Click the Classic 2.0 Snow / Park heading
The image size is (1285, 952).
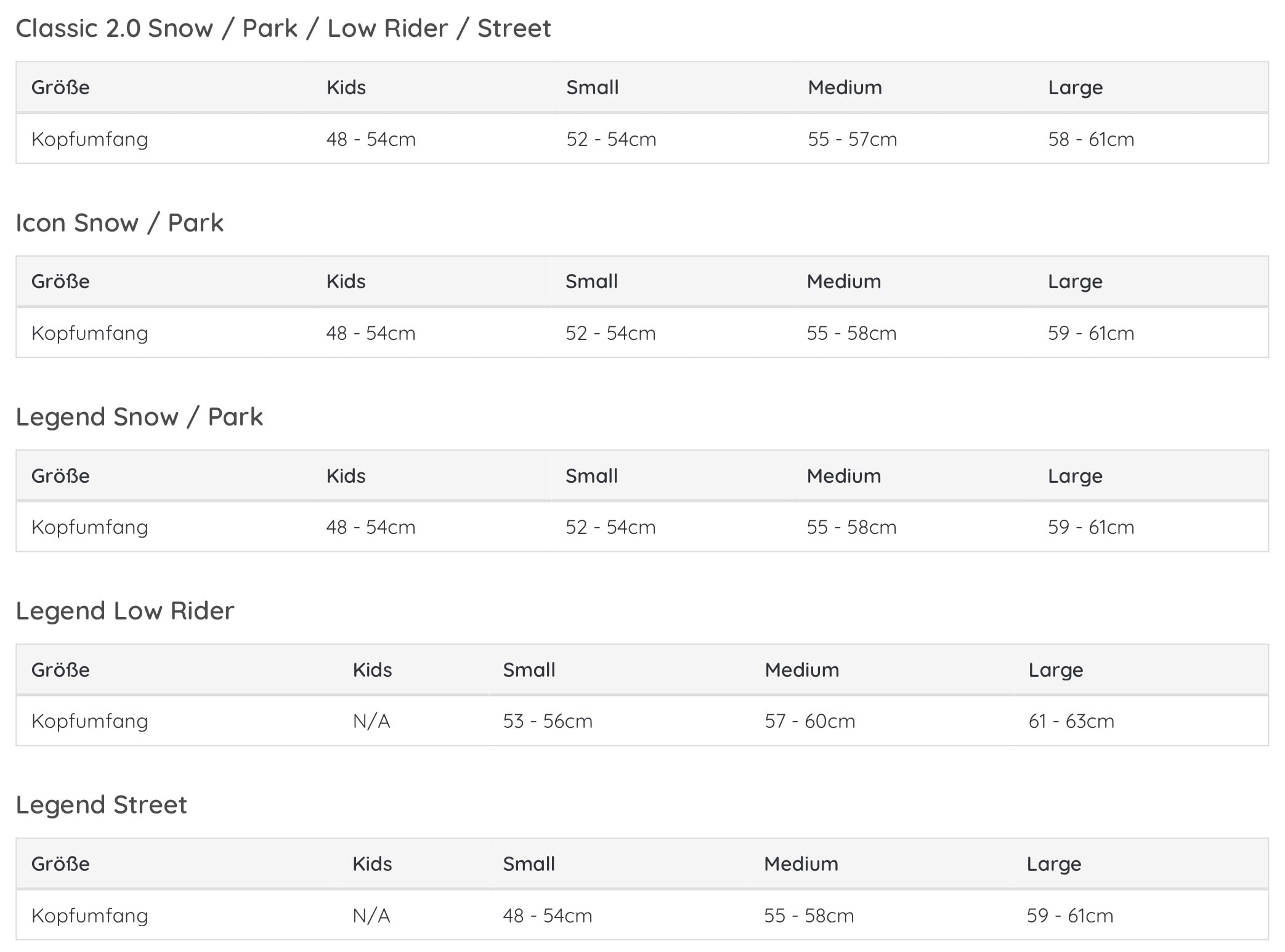283,28
